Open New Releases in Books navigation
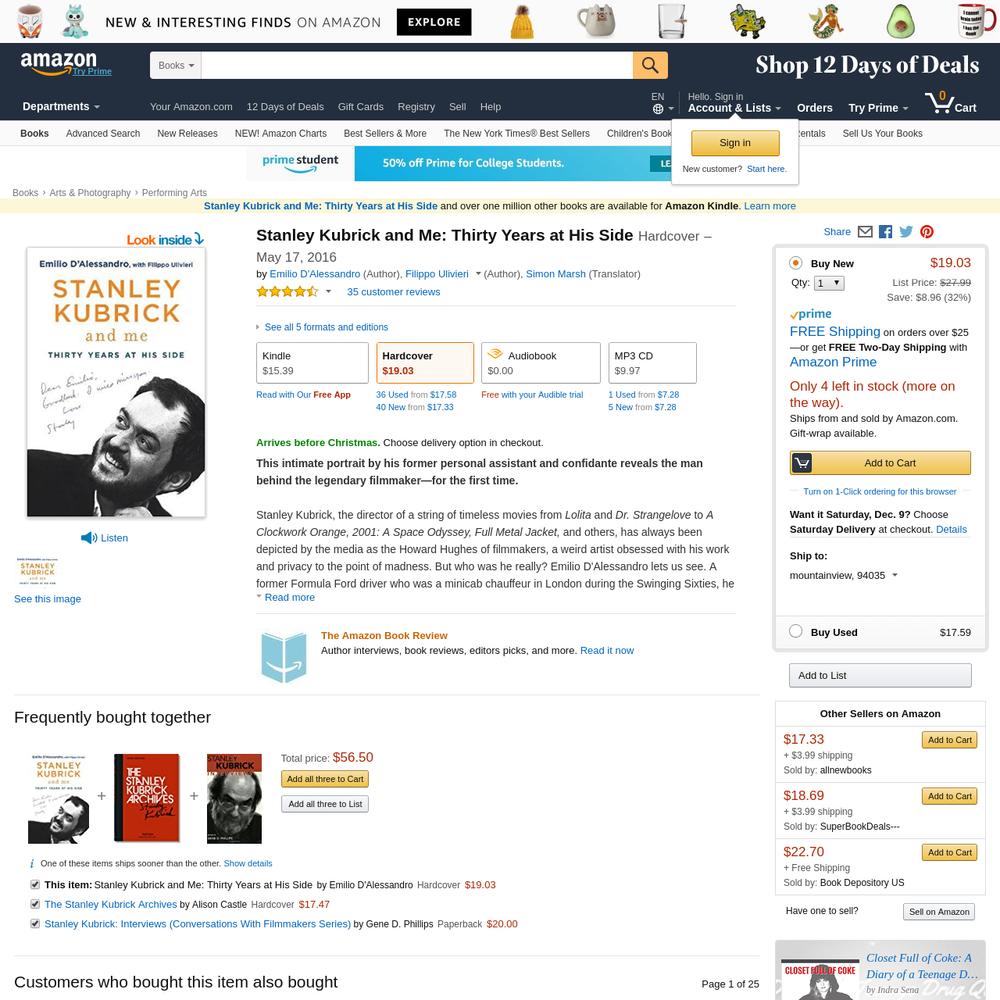Viewport: 1000px width, 1000px height. pyautogui.click(x=188, y=133)
